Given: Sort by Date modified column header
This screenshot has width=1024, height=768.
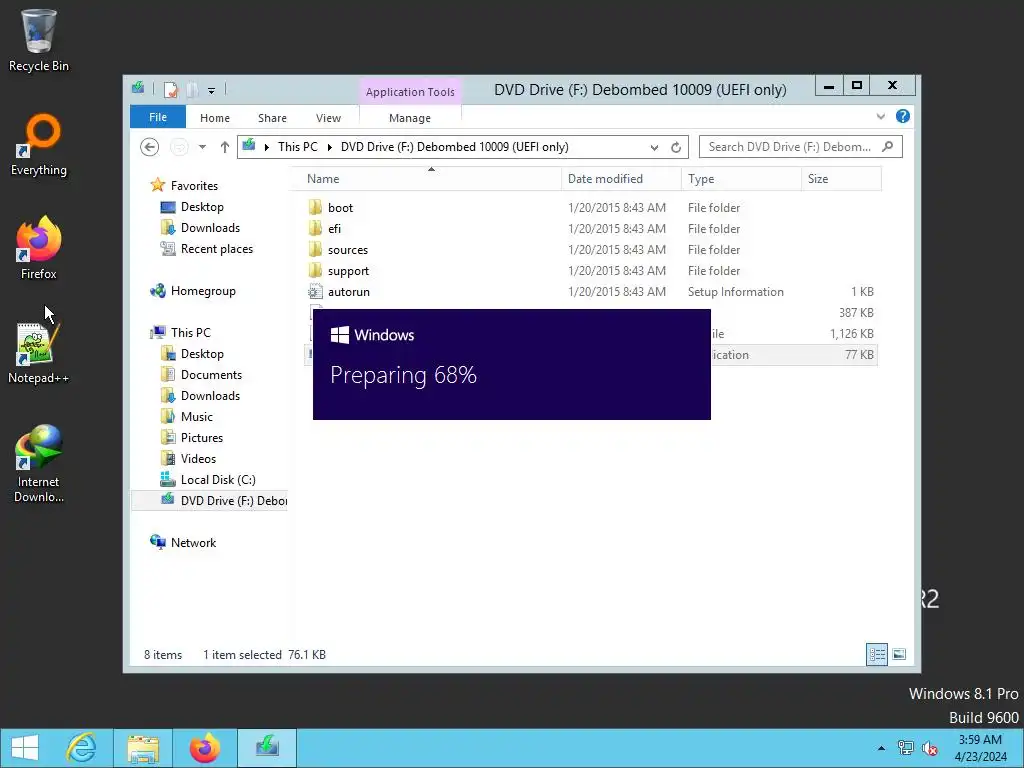Looking at the screenshot, I should coord(620,179).
